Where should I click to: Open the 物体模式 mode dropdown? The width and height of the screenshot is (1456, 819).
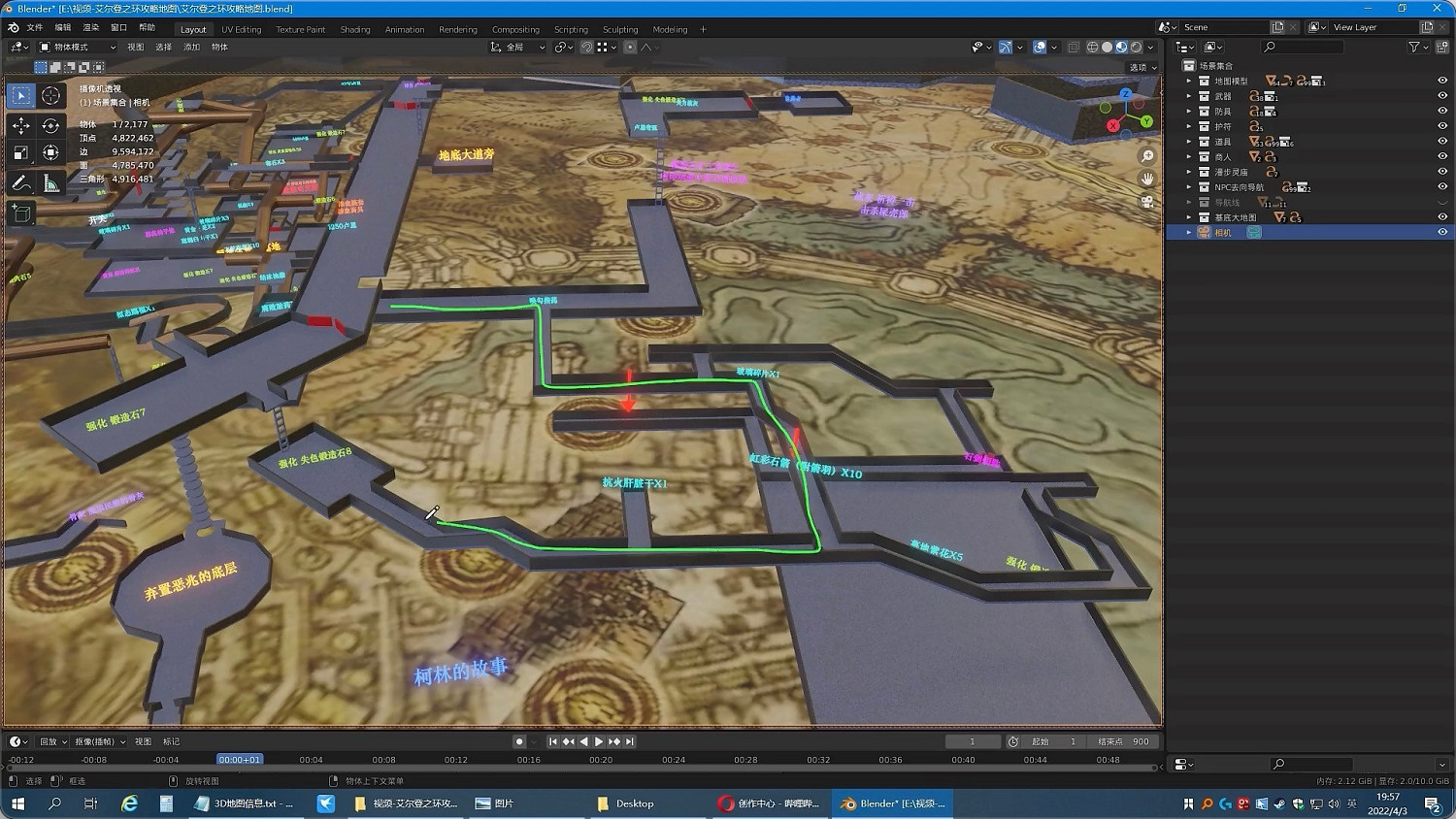coord(77,47)
